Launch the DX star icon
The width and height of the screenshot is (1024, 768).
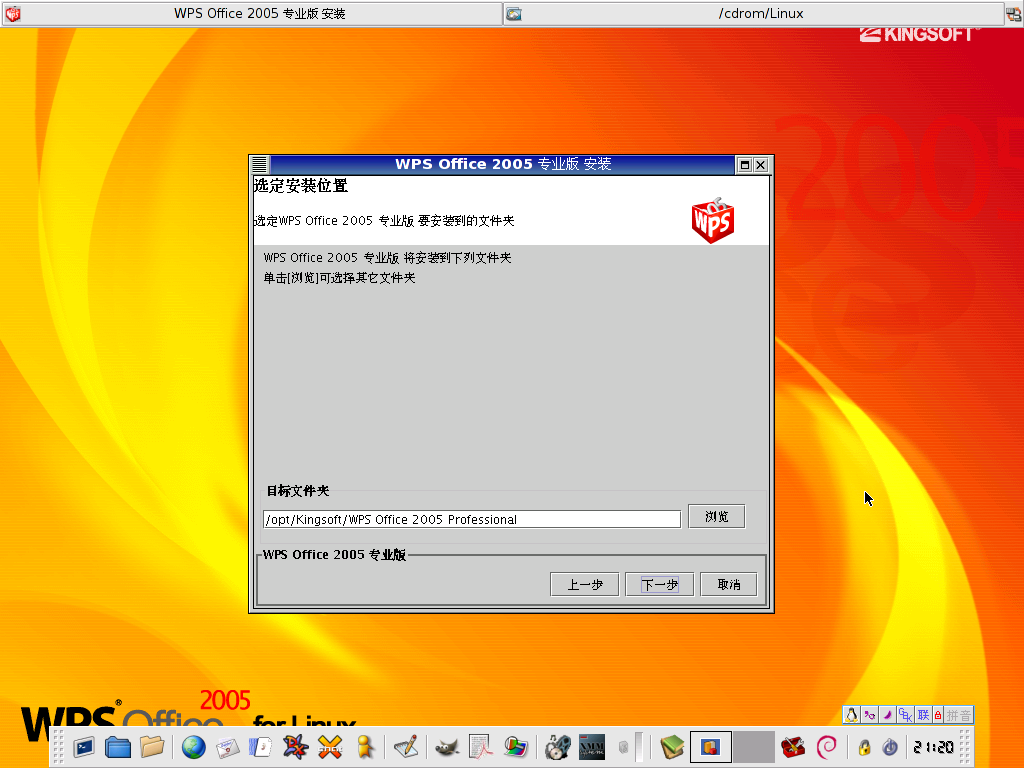295,746
